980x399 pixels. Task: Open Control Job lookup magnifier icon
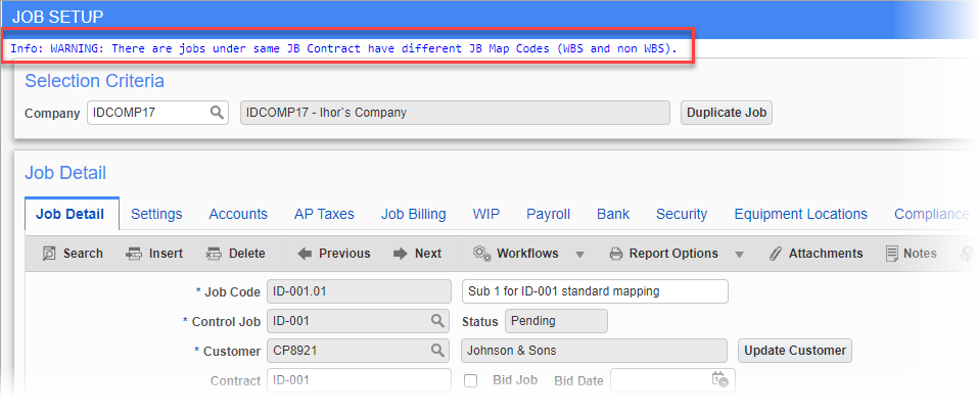(x=437, y=321)
